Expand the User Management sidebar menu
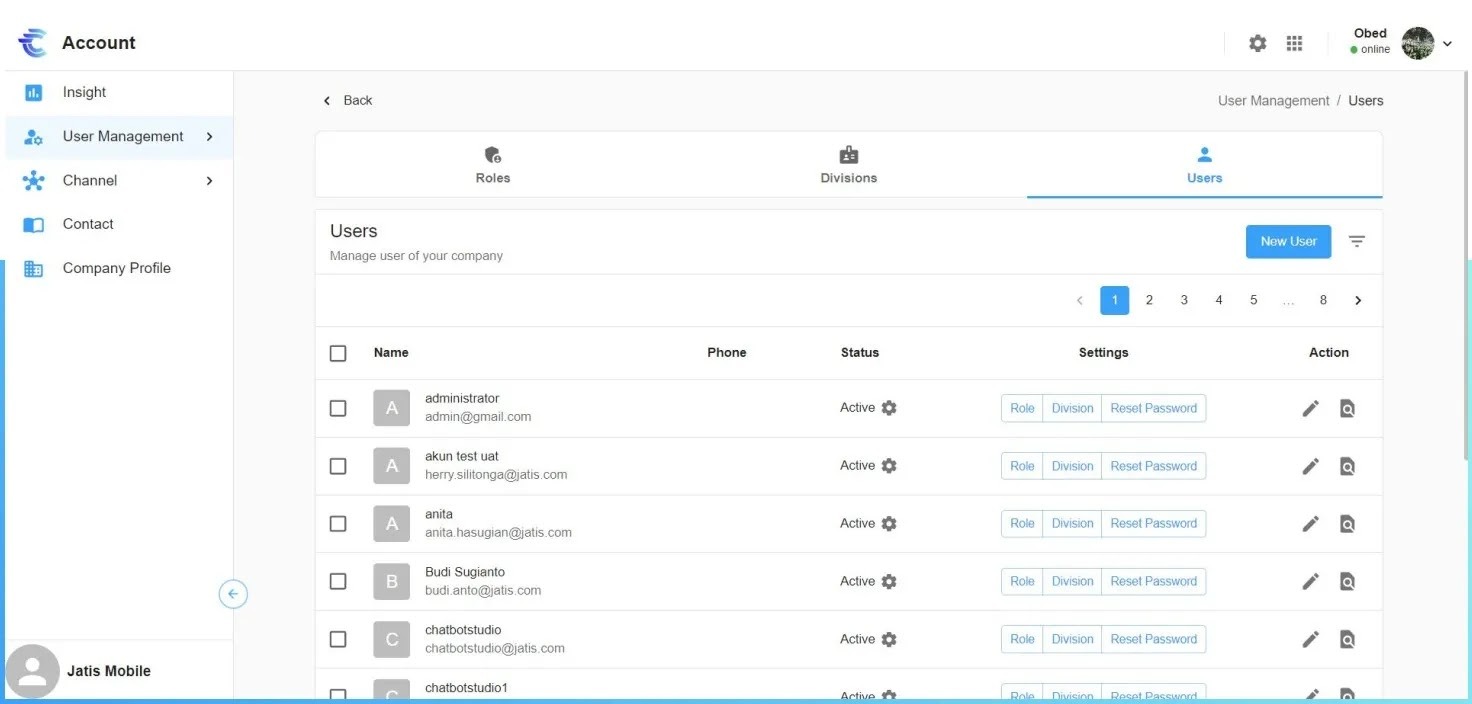The image size is (1472, 704). (x=209, y=137)
